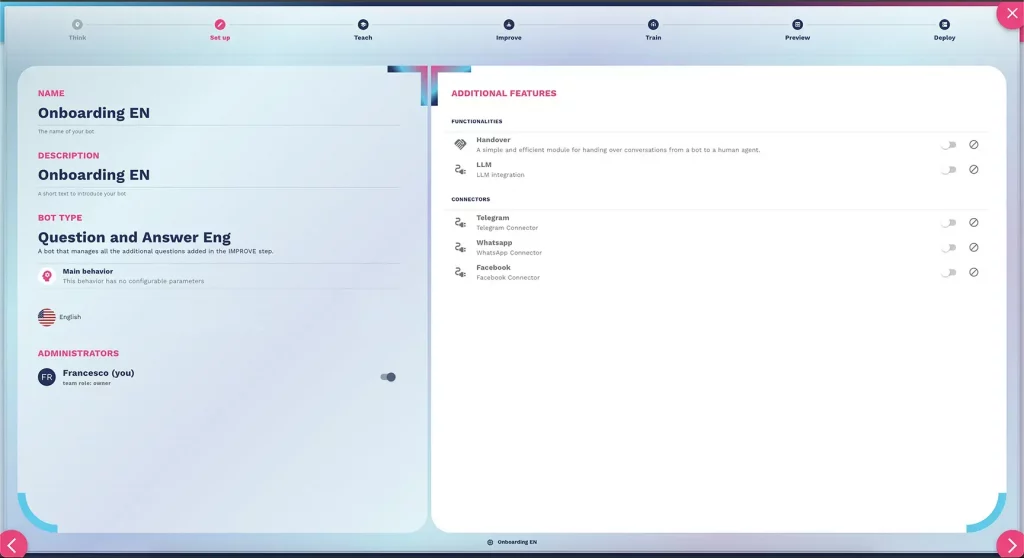This screenshot has height=558, width=1024.
Task: Click the disabled icon next to Whatsapp
Action: pyautogui.click(x=974, y=247)
